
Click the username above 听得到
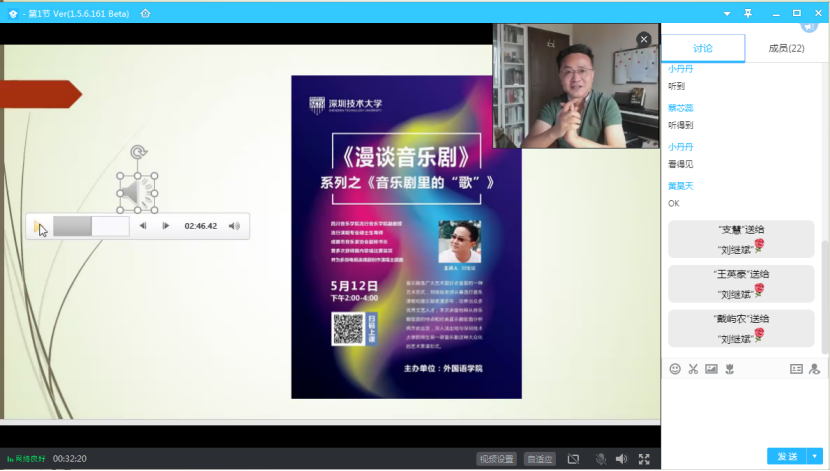point(680,108)
